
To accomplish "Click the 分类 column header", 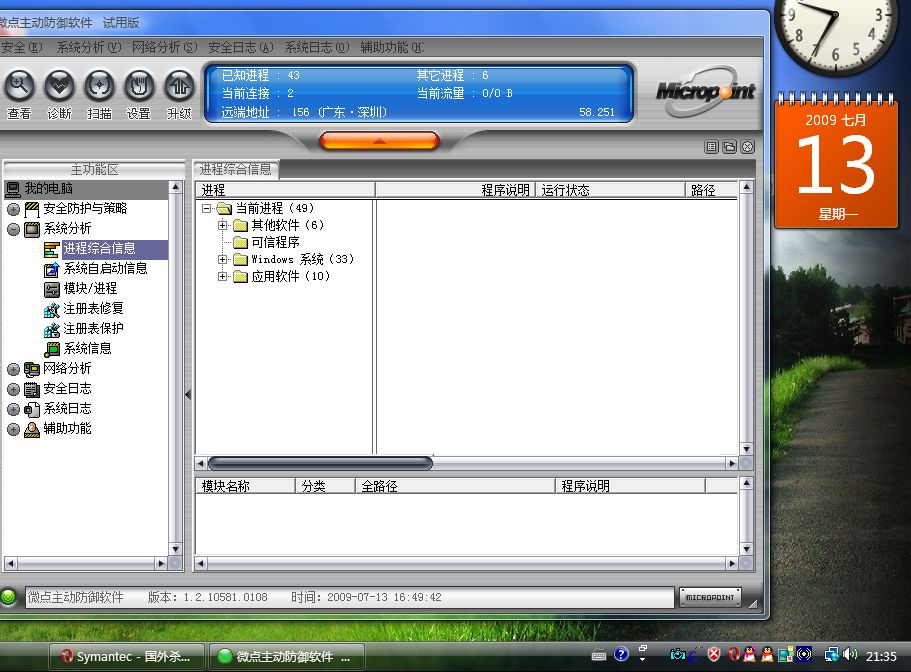I will (x=325, y=486).
